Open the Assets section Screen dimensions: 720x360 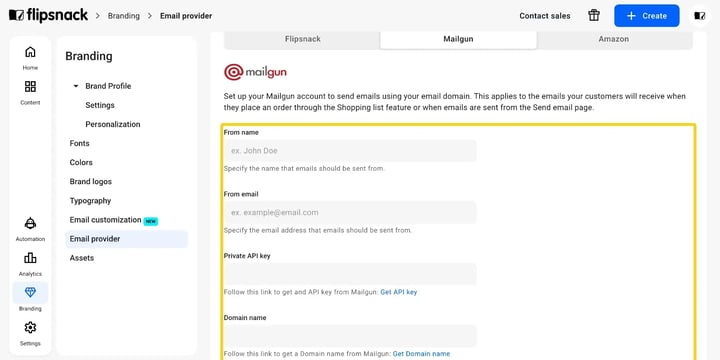click(82, 258)
